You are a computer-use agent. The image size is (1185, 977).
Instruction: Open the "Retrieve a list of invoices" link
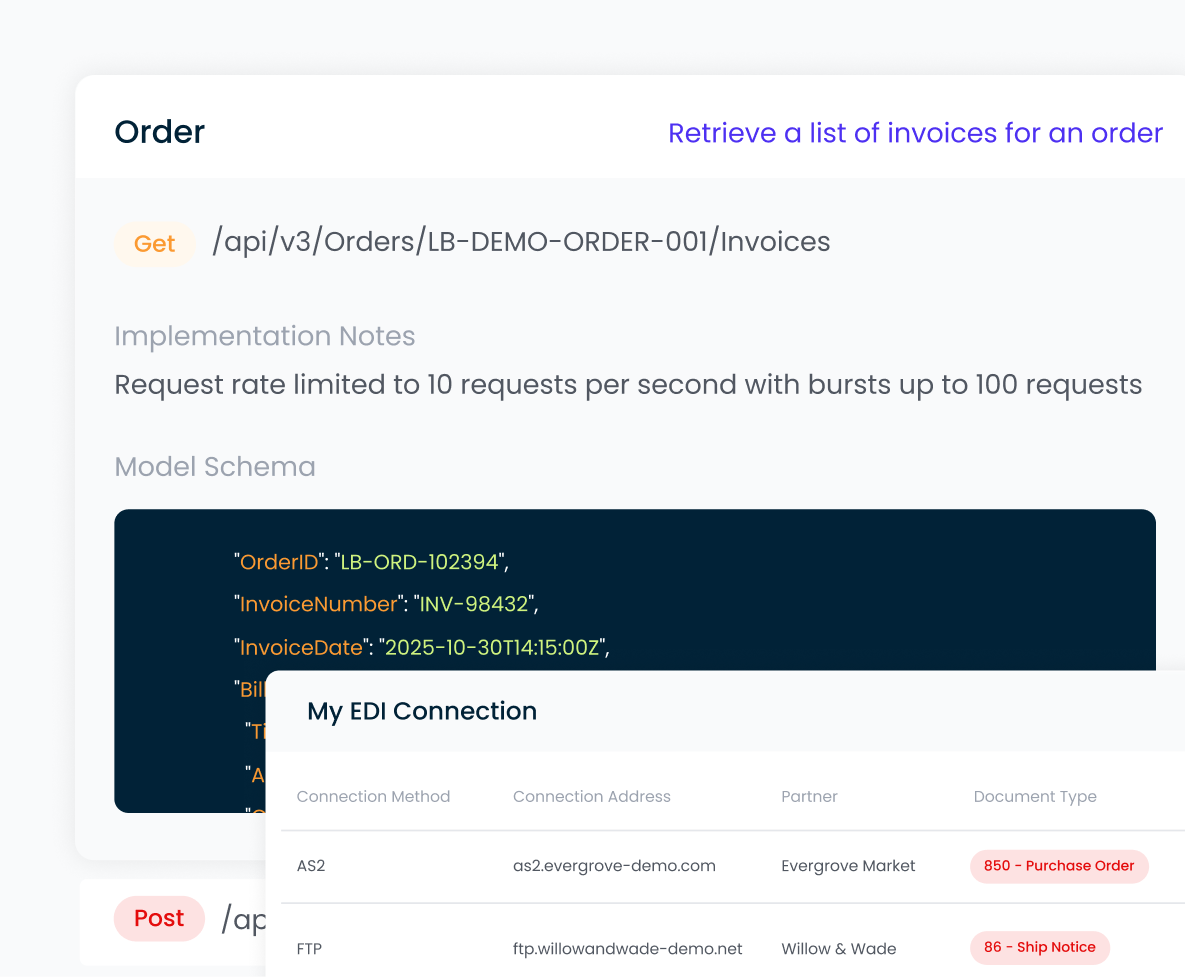point(915,133)
